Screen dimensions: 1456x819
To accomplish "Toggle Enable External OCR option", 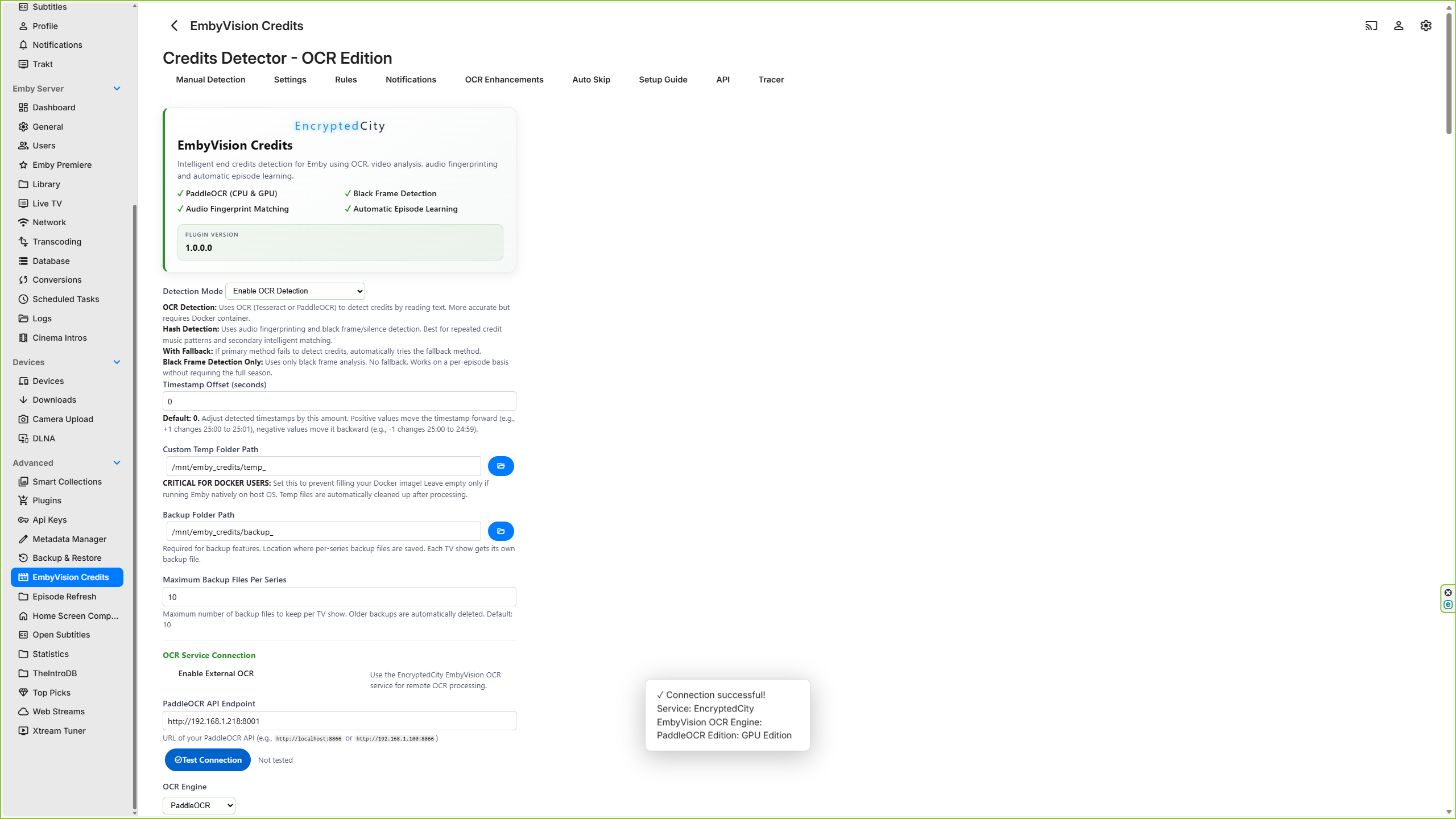I will [216, 673].
